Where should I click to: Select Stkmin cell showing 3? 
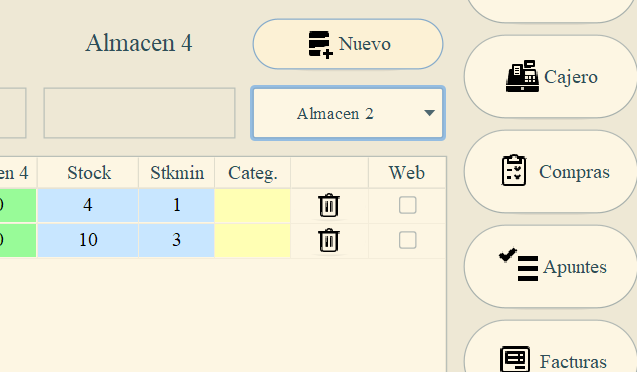tap(176, 240)
